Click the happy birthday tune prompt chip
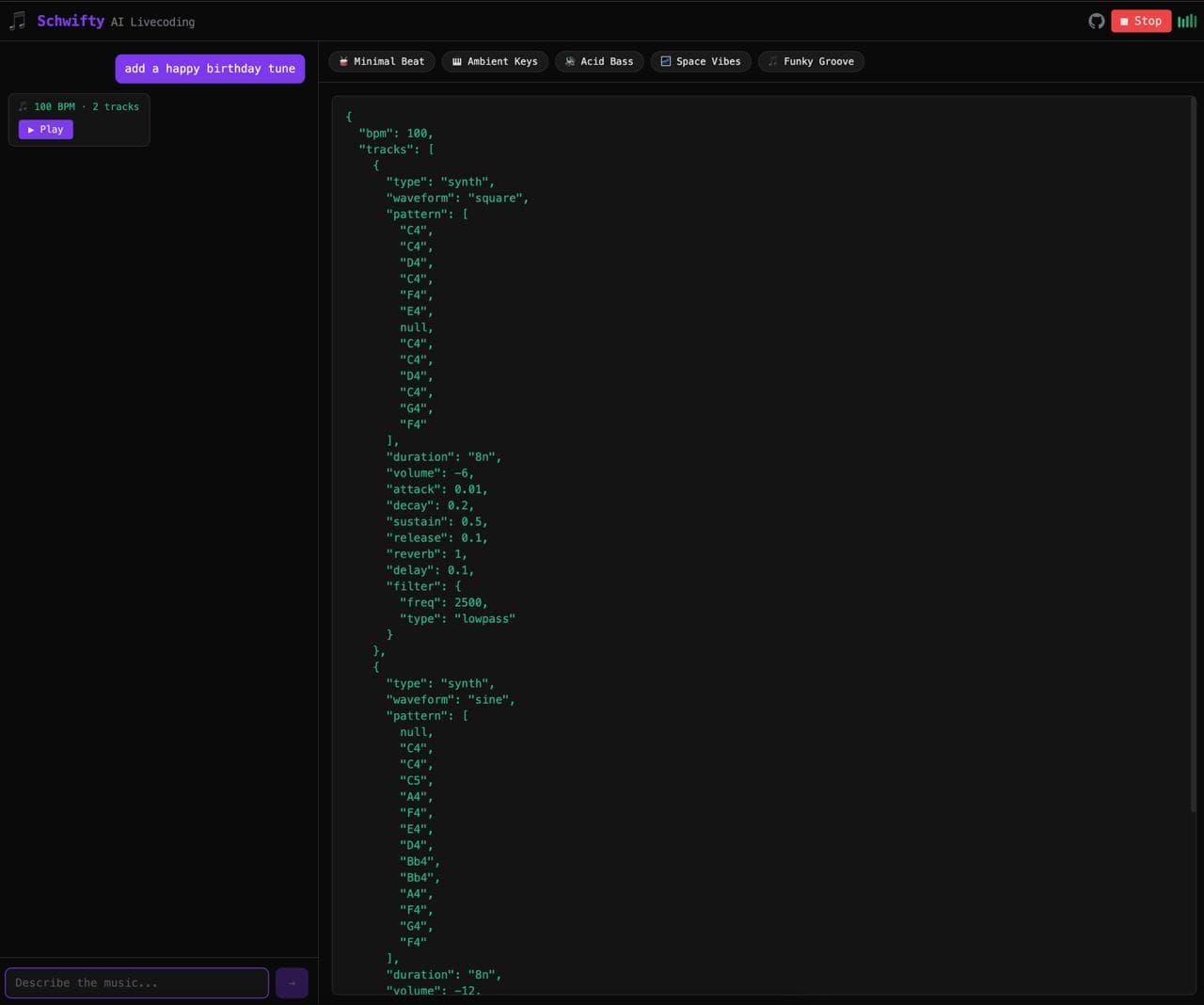Screen dimensions: 1204x1005 click(210, 68)
